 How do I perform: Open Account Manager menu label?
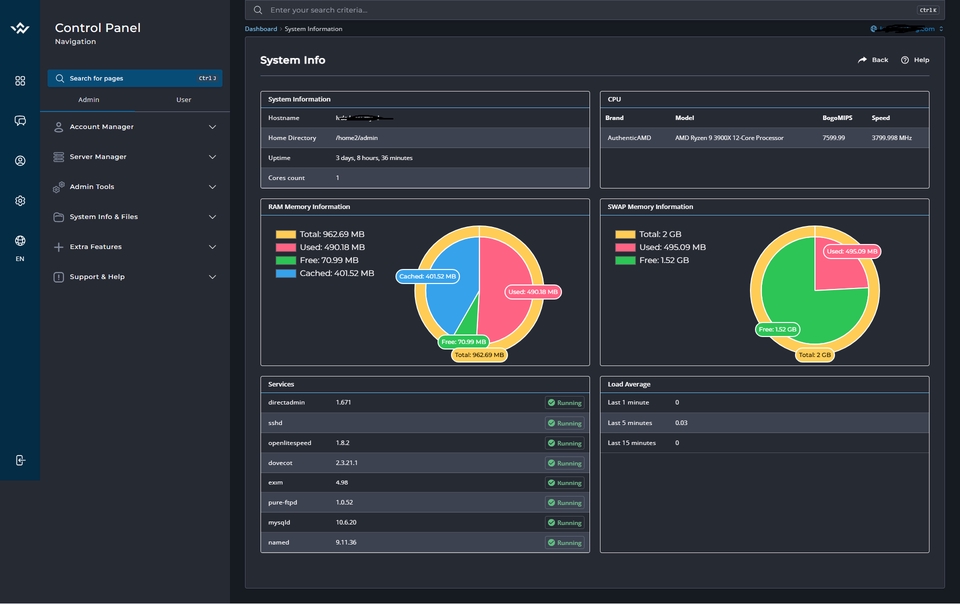click(102, 127)
